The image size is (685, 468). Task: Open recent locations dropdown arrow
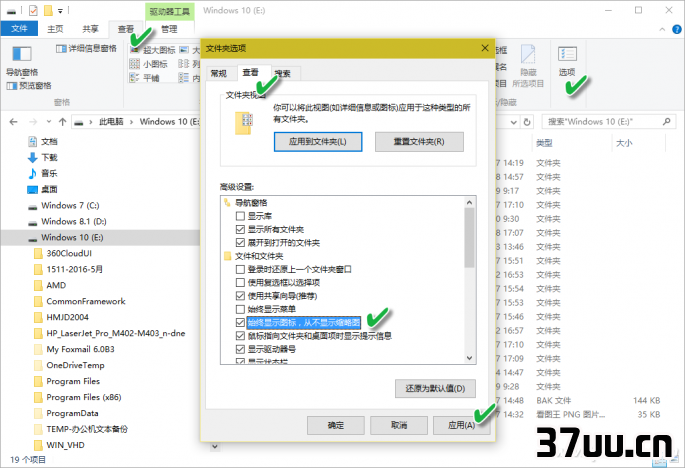click(49, 122)
